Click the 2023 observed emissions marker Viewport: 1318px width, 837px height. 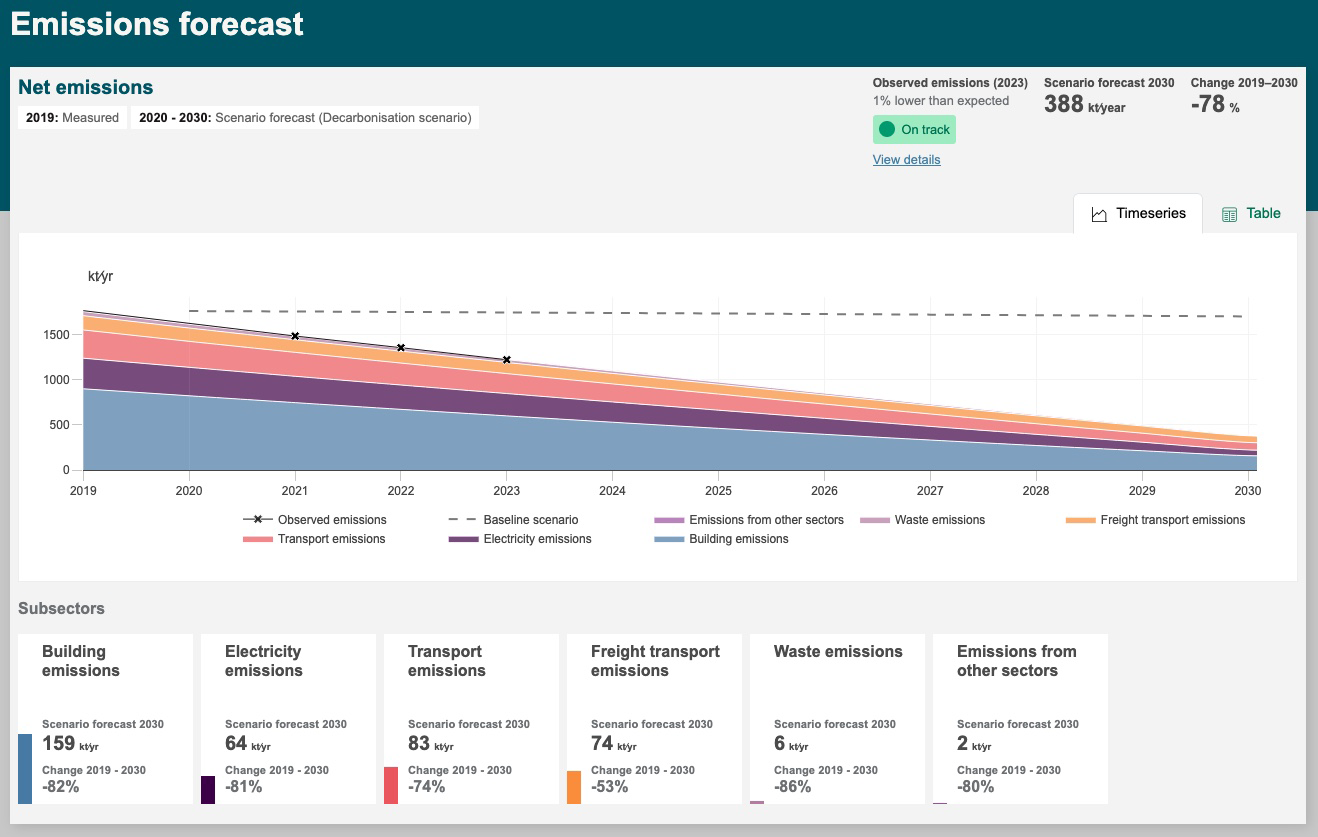pos(507,360)
